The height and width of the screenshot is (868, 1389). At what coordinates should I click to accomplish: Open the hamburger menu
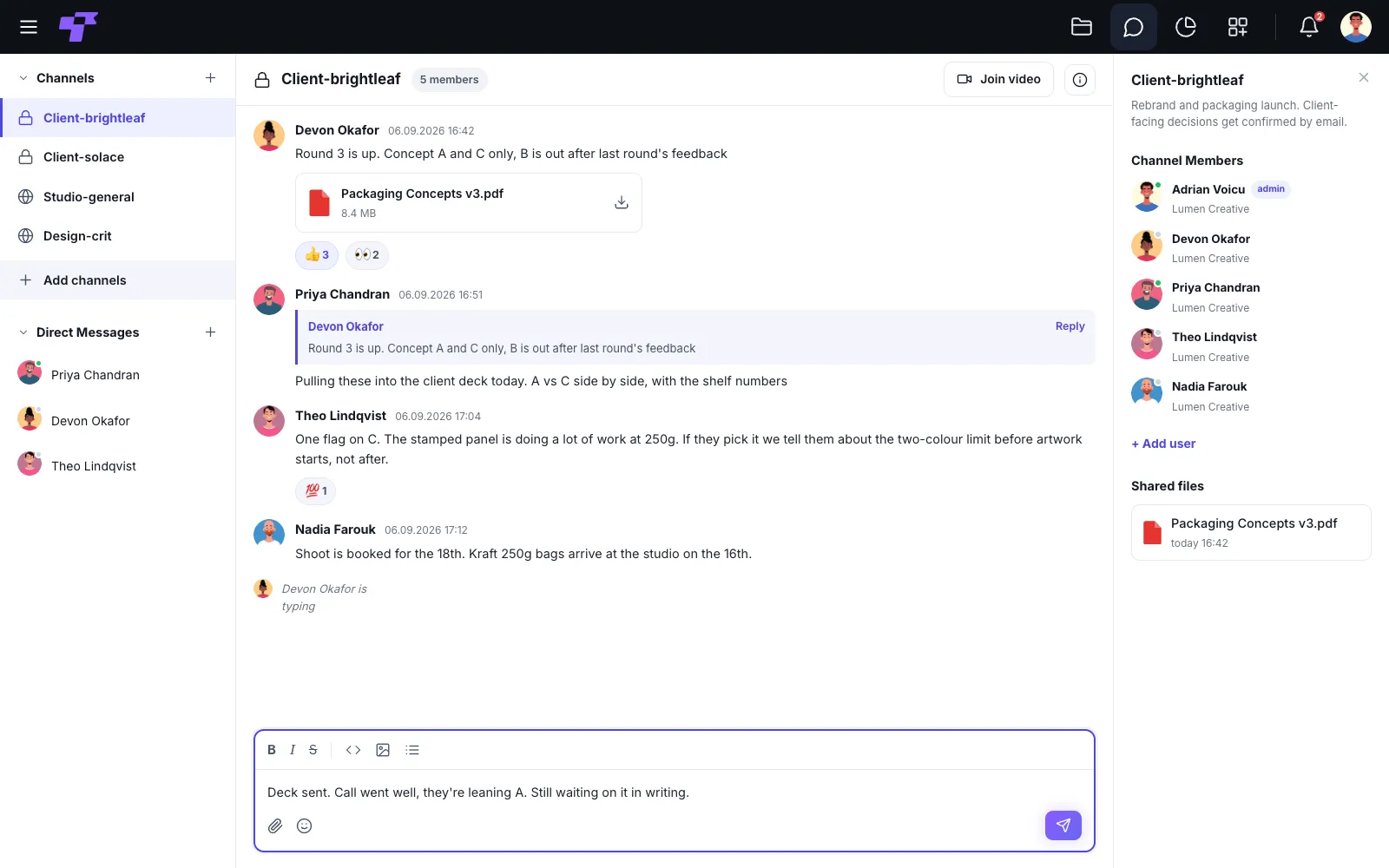pyautogui.click(x=29, y=27)
